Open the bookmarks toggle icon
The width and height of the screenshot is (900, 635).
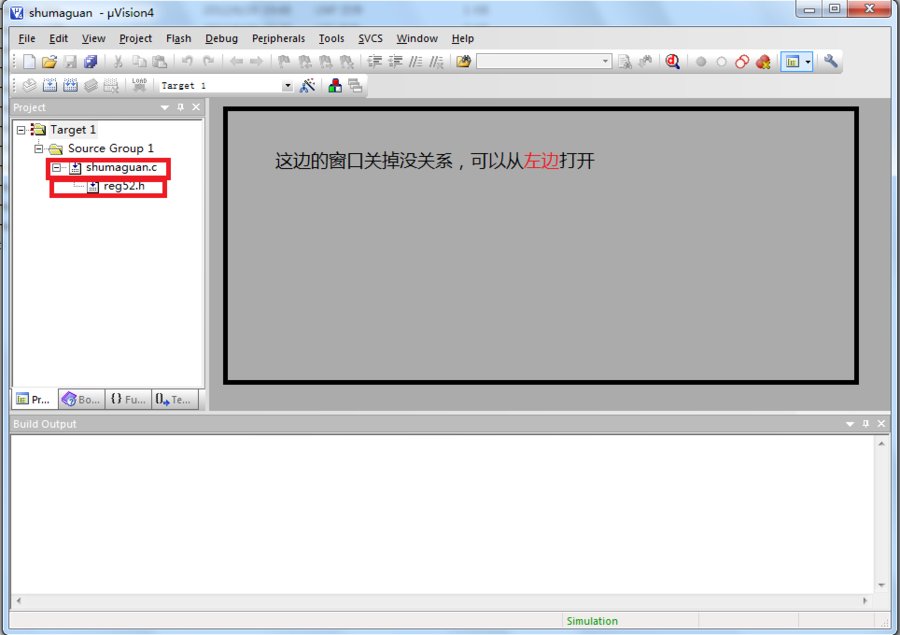pyautogui.click(x=285, y=61)
